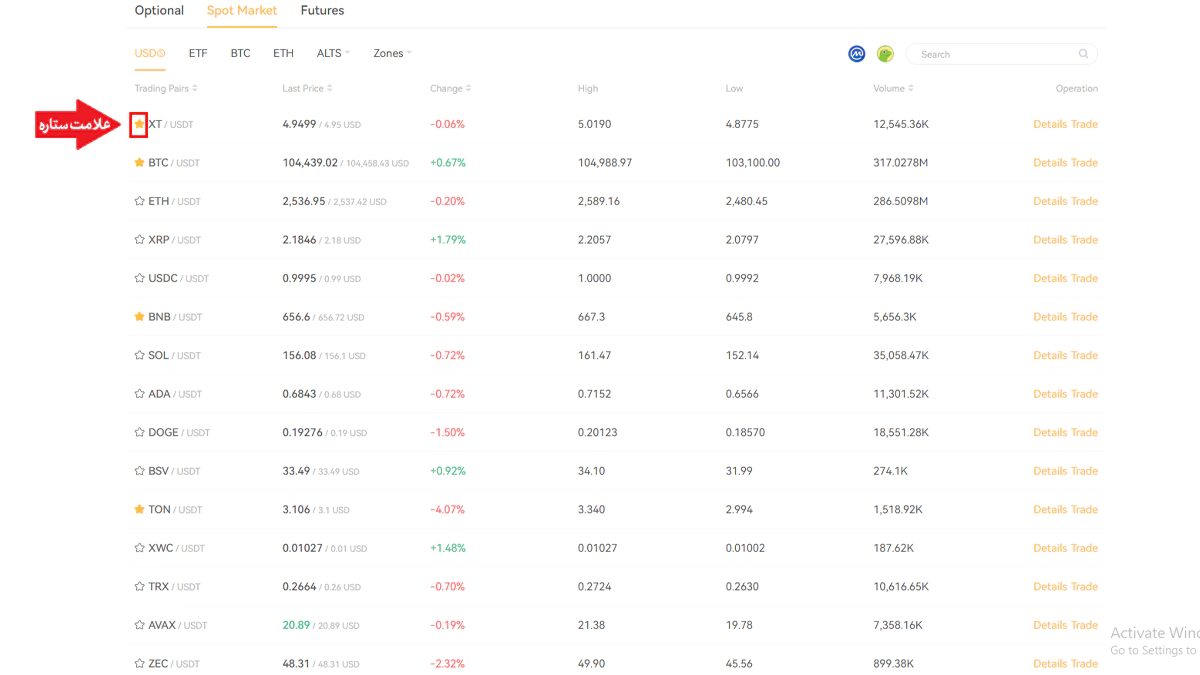Open Trade for BTC/USDT
This screenshot has height=675, width=1200.
[1084, 162]
